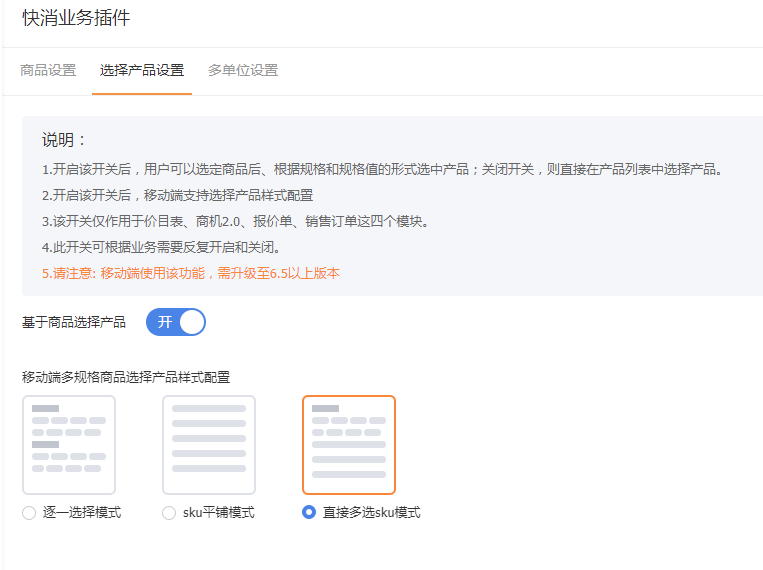Image resolution: width=763 pixels, height=570 pixels.
Task: Pick the 逐一选择模式 layout thumbnail
Action: (x=69, y=445)
